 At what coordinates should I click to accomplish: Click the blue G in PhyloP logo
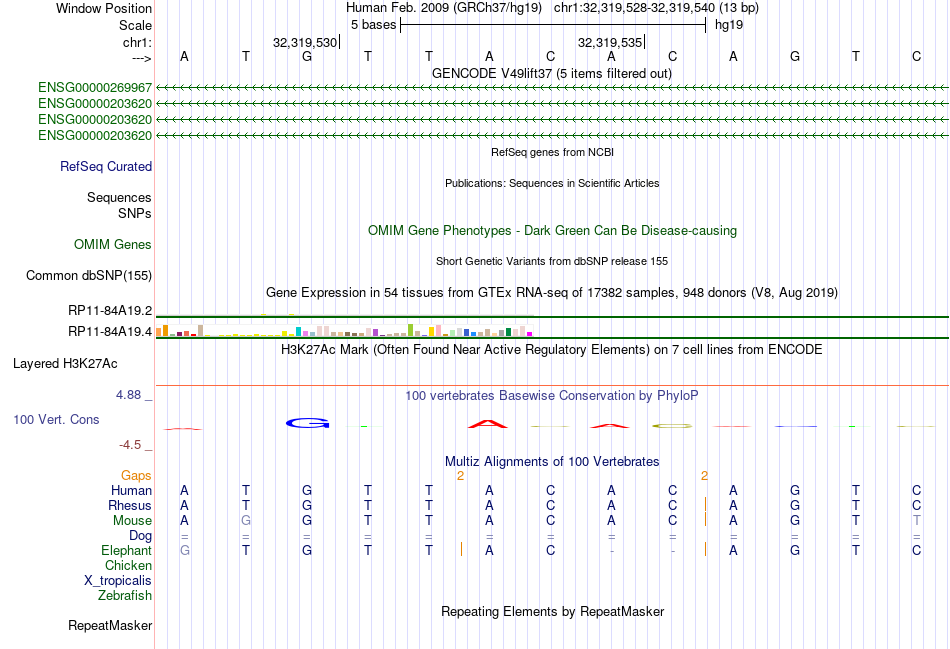pyautogui.click(x=308, y=423)
